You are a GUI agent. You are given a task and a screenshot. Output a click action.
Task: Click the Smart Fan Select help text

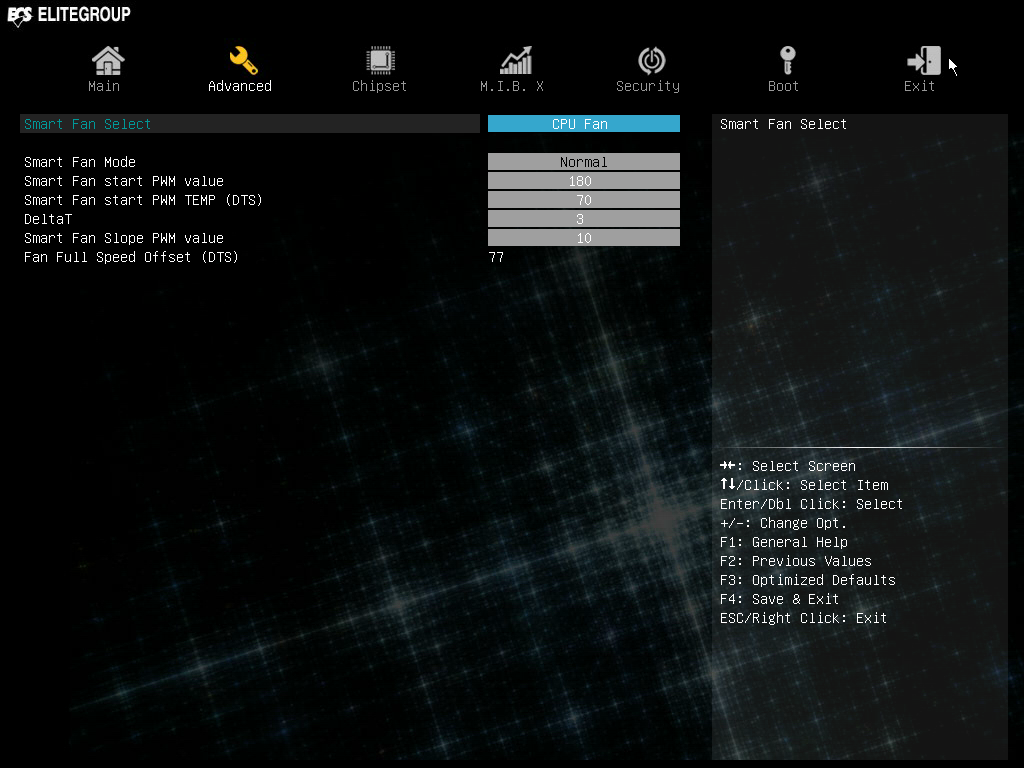click(x=783, y=124)
